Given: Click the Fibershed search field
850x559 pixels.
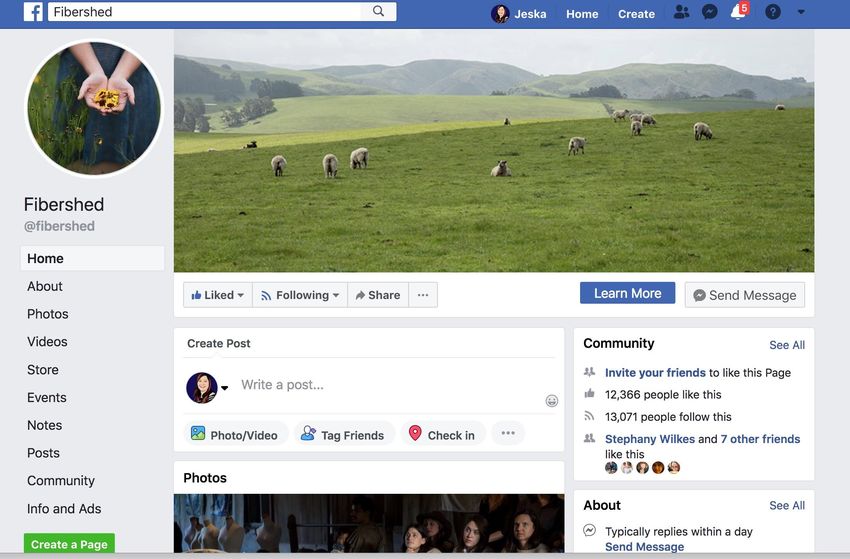Looking at the screenshot, I should point(204,11).
